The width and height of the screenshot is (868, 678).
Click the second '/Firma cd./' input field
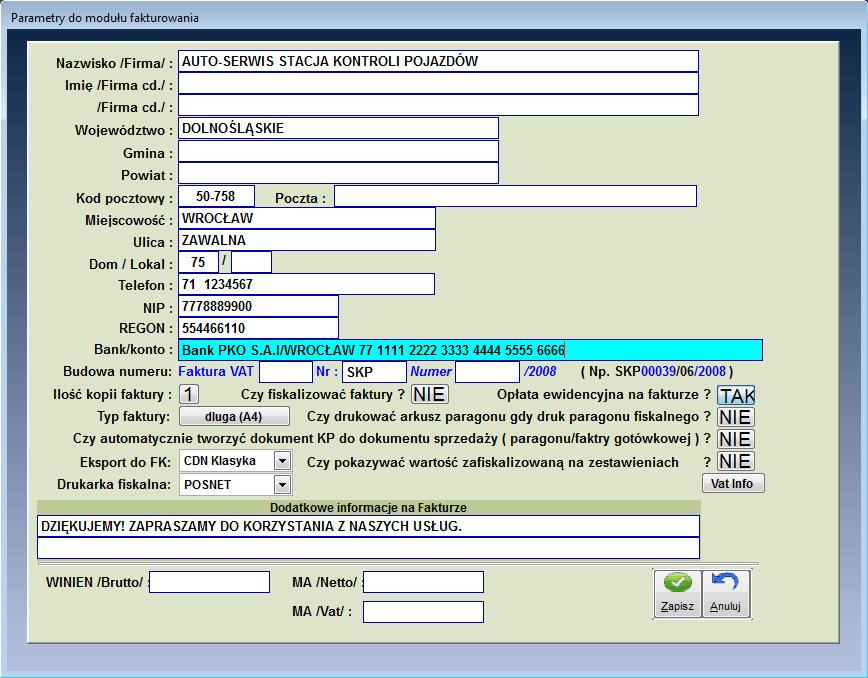(x=438, y=105)
